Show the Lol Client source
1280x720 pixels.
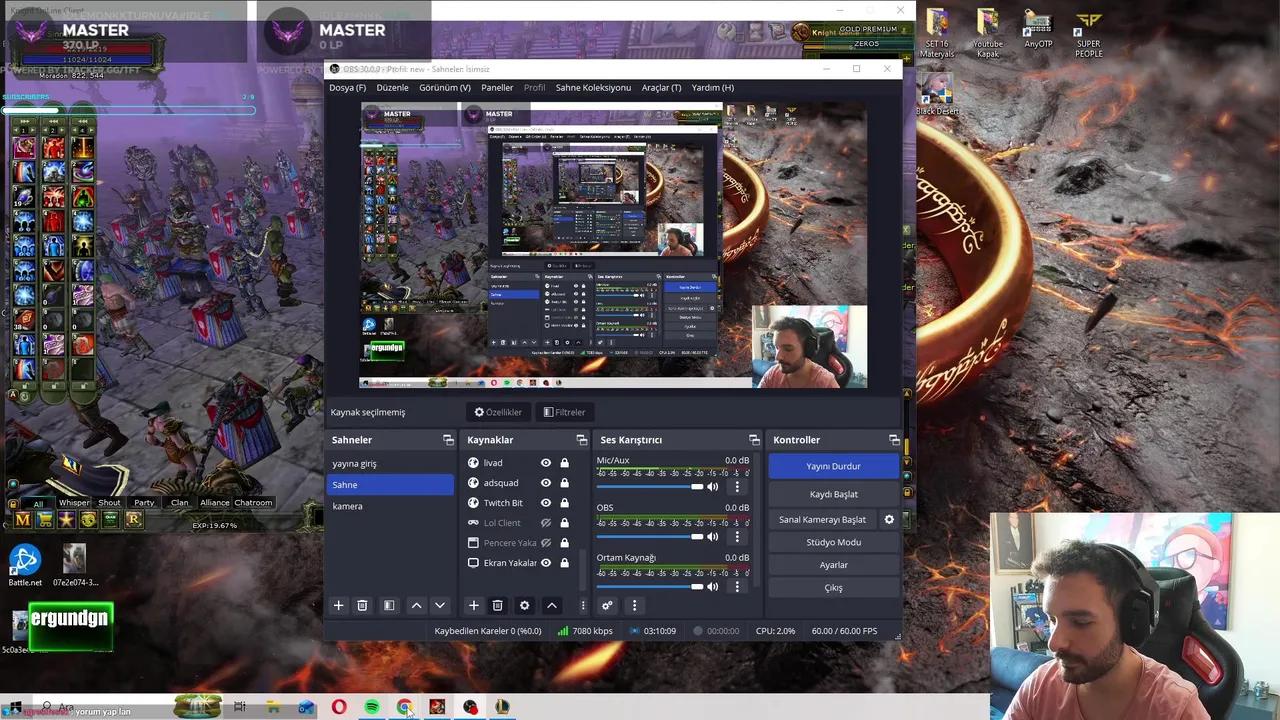coord(545,522)
